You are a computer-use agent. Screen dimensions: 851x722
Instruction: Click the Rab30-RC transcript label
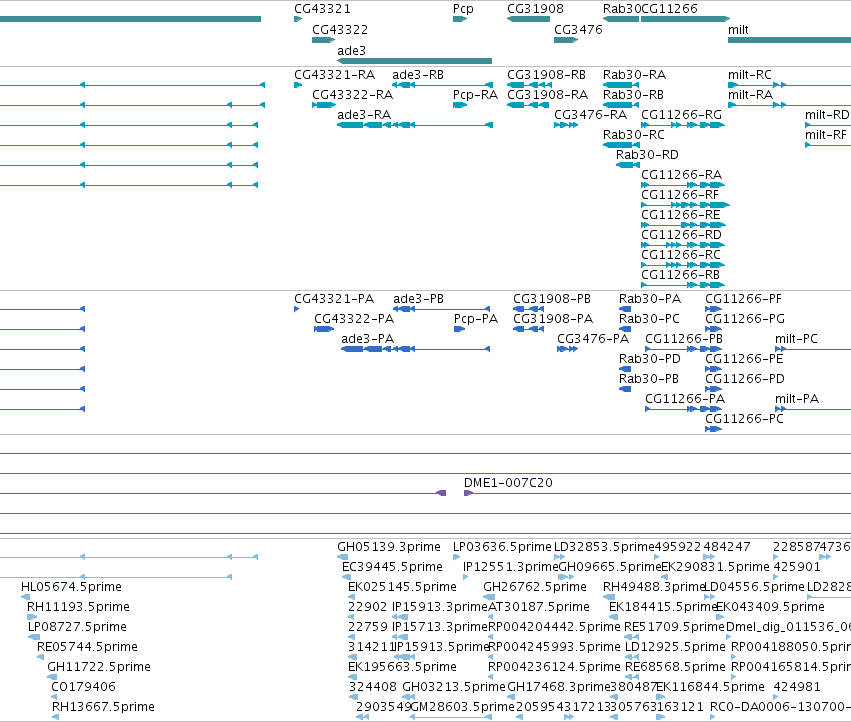[634, 135]
